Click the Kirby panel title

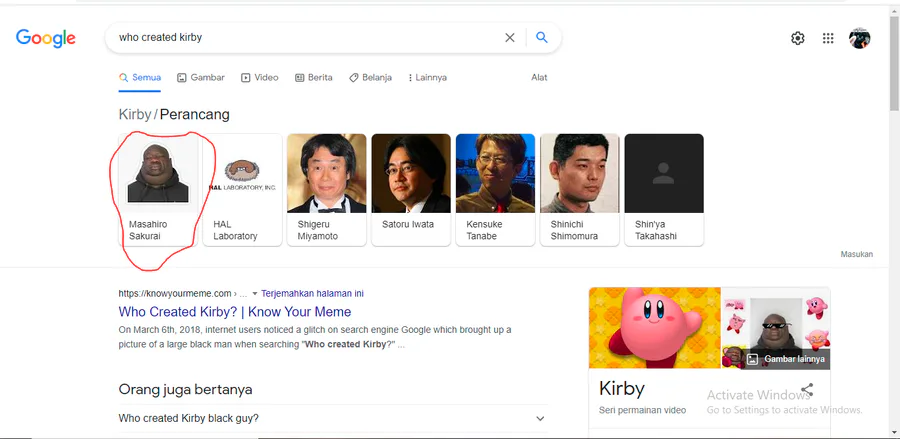(x=622, y=389)
